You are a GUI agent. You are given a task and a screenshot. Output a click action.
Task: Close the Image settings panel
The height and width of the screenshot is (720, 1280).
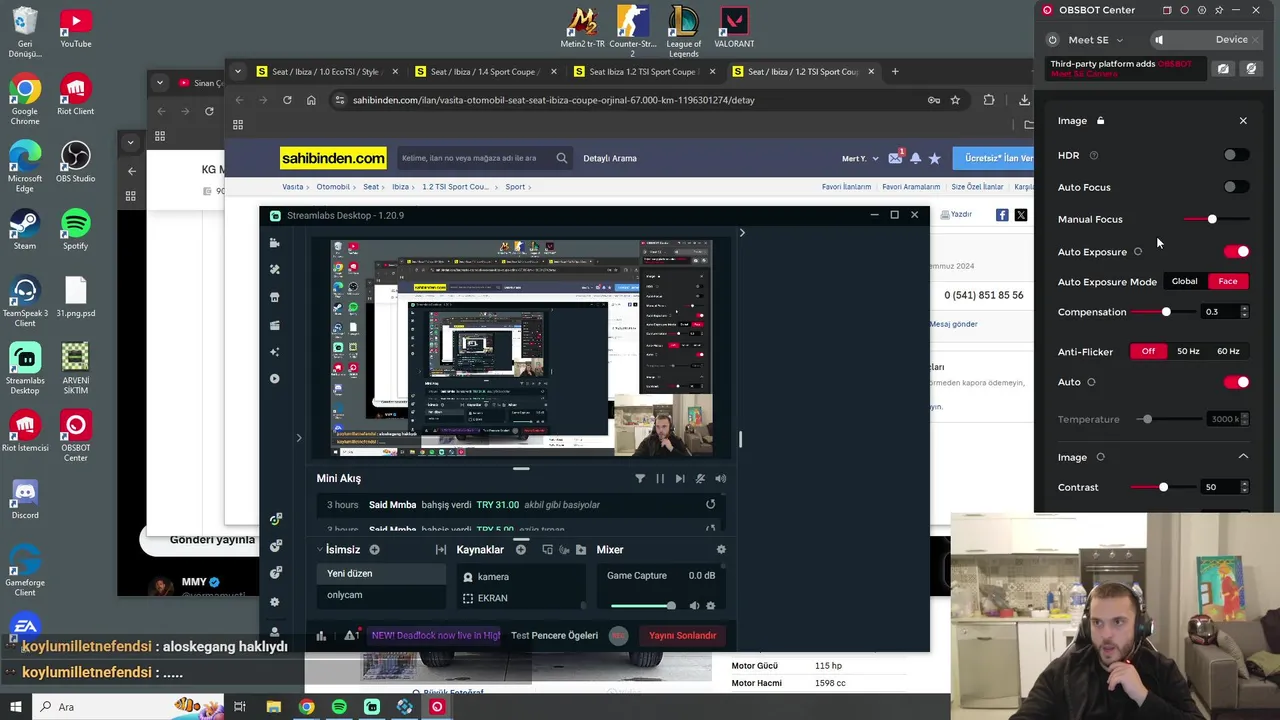[x=1243, y=121]
